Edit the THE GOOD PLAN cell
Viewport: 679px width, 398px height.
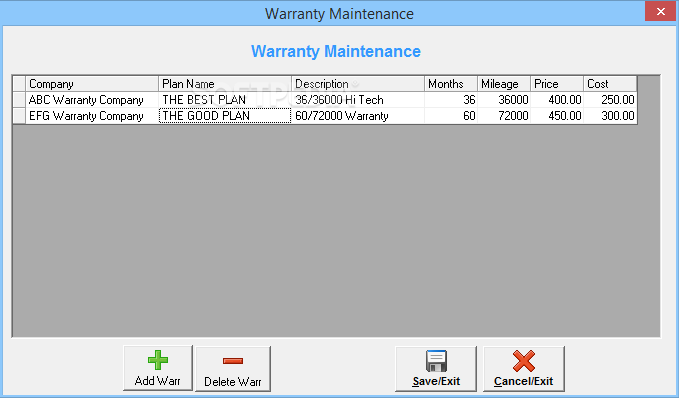(x=225, y=116)
